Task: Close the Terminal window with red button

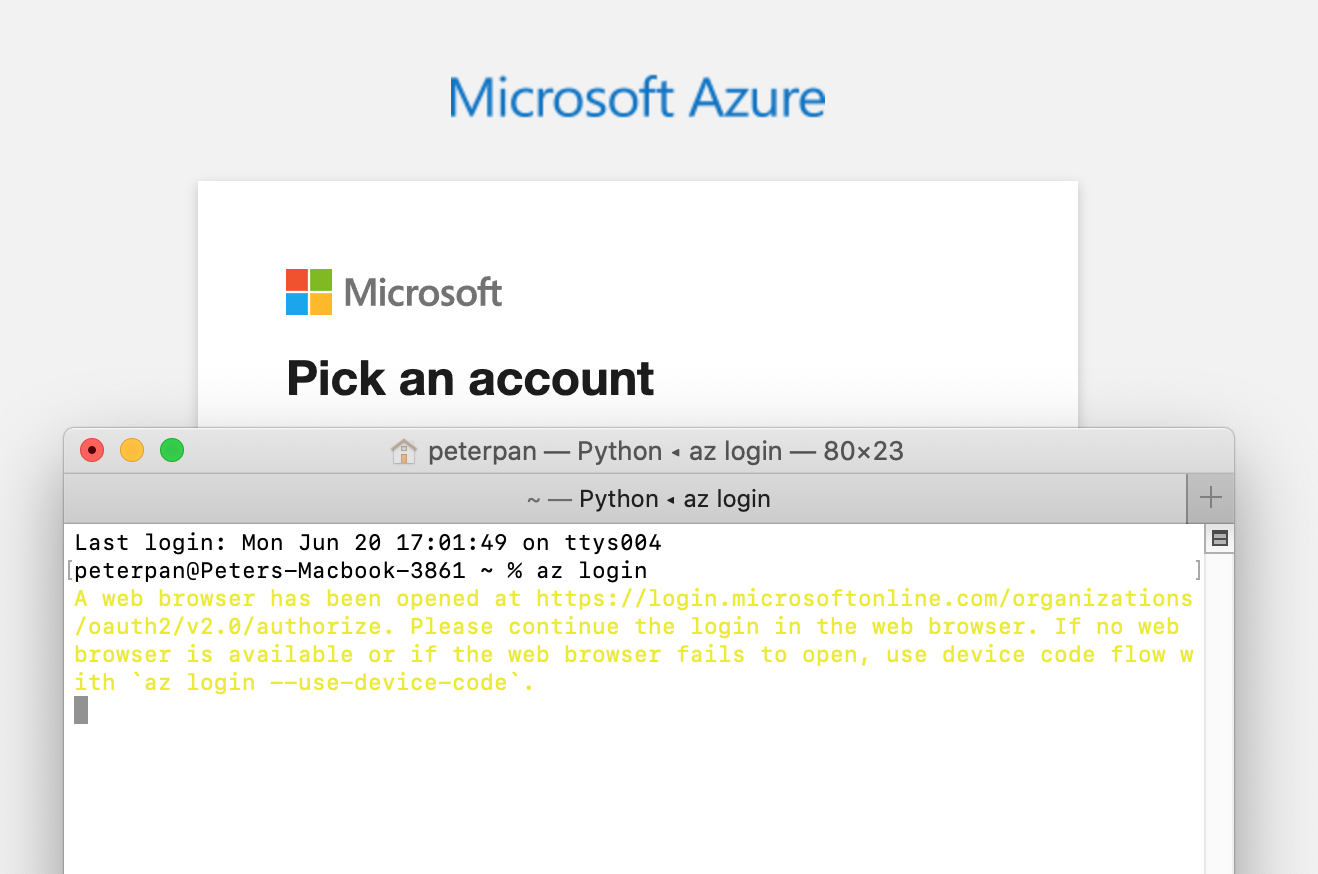Action: point(92,451)
